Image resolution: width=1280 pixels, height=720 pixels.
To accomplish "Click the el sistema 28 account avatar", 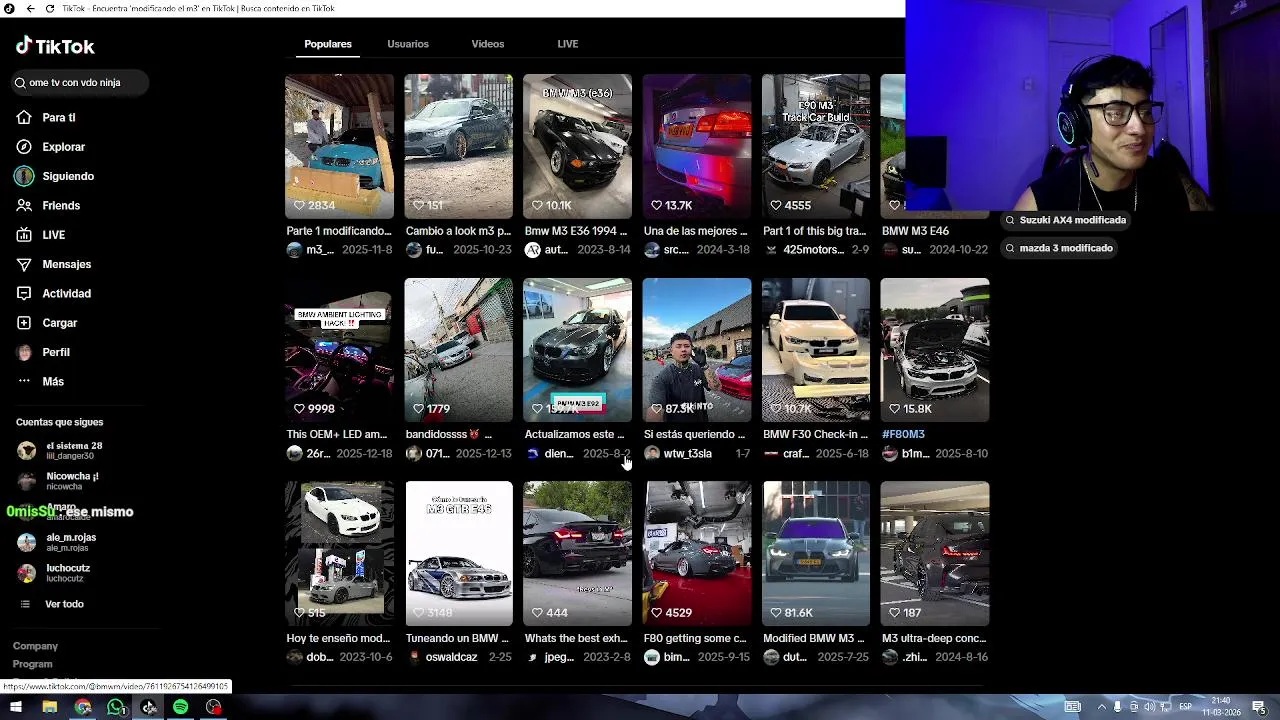I will click(x=27, y=451).
